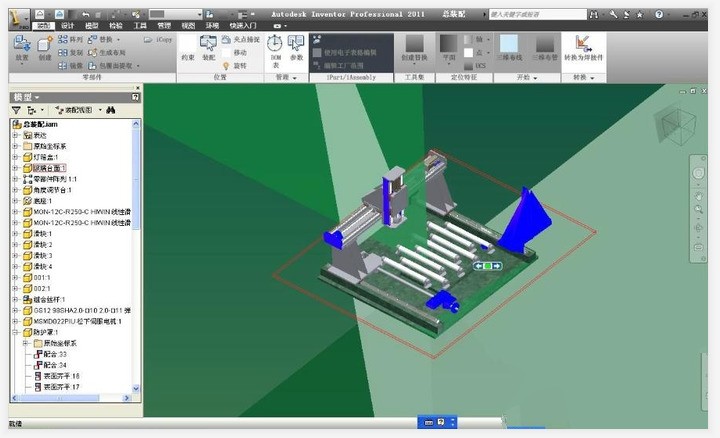This screenshot has width=720, height=438.
Task: Click the 转换为焊接件 icon
Action: click(583, 46)
